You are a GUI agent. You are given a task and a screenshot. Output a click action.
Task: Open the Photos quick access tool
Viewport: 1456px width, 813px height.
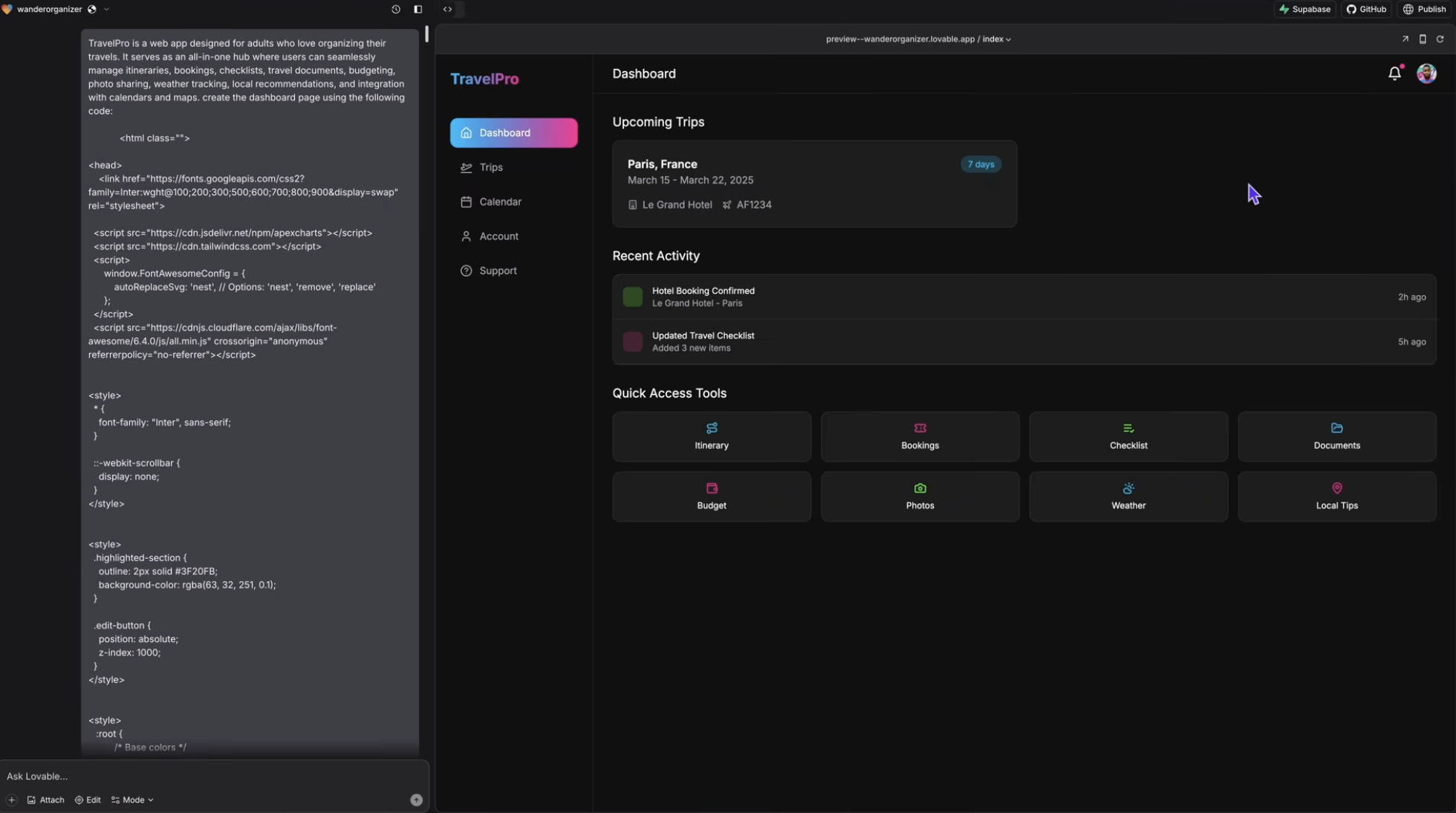(920, 496)
